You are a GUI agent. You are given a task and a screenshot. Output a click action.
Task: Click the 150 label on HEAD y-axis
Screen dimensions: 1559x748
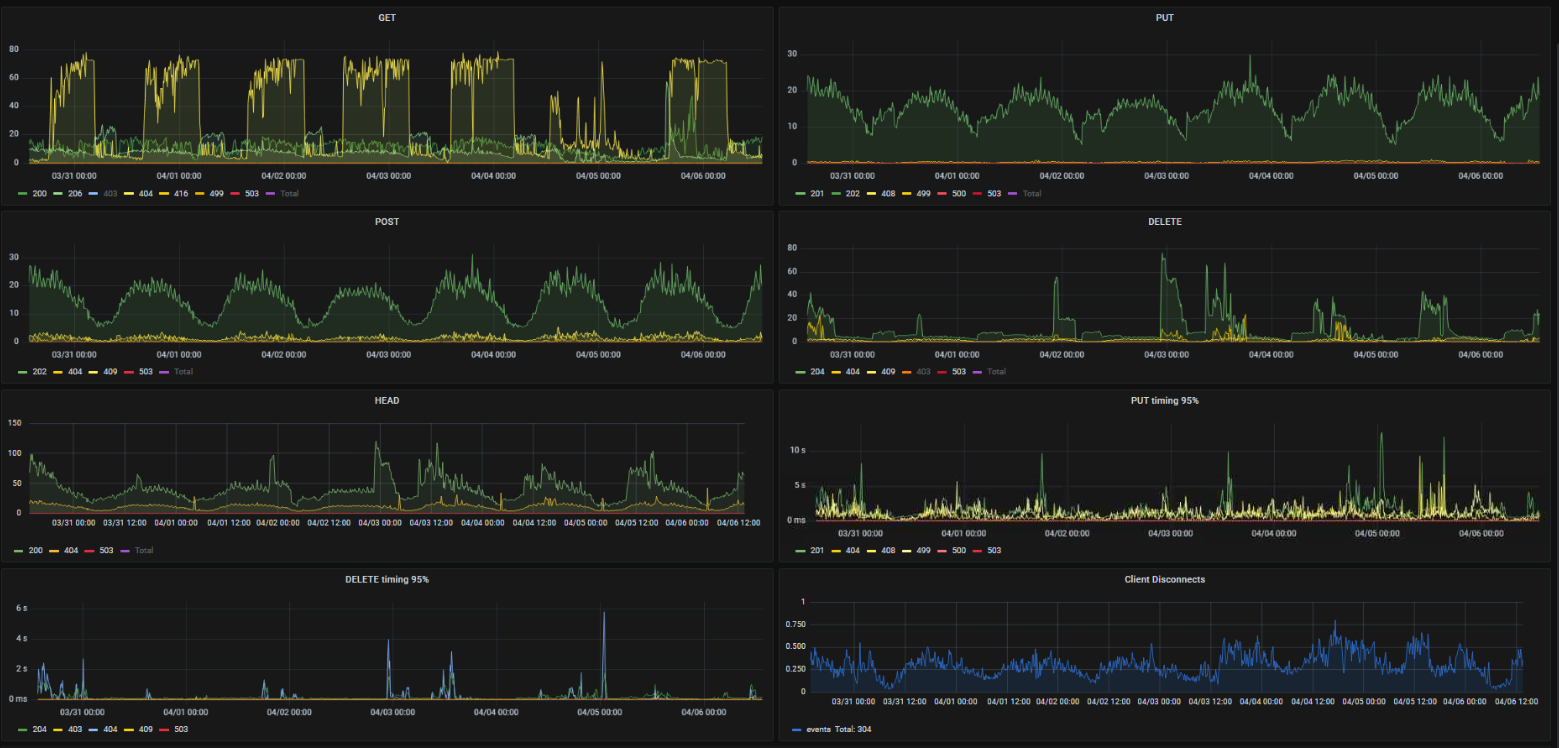click(15, 423)
